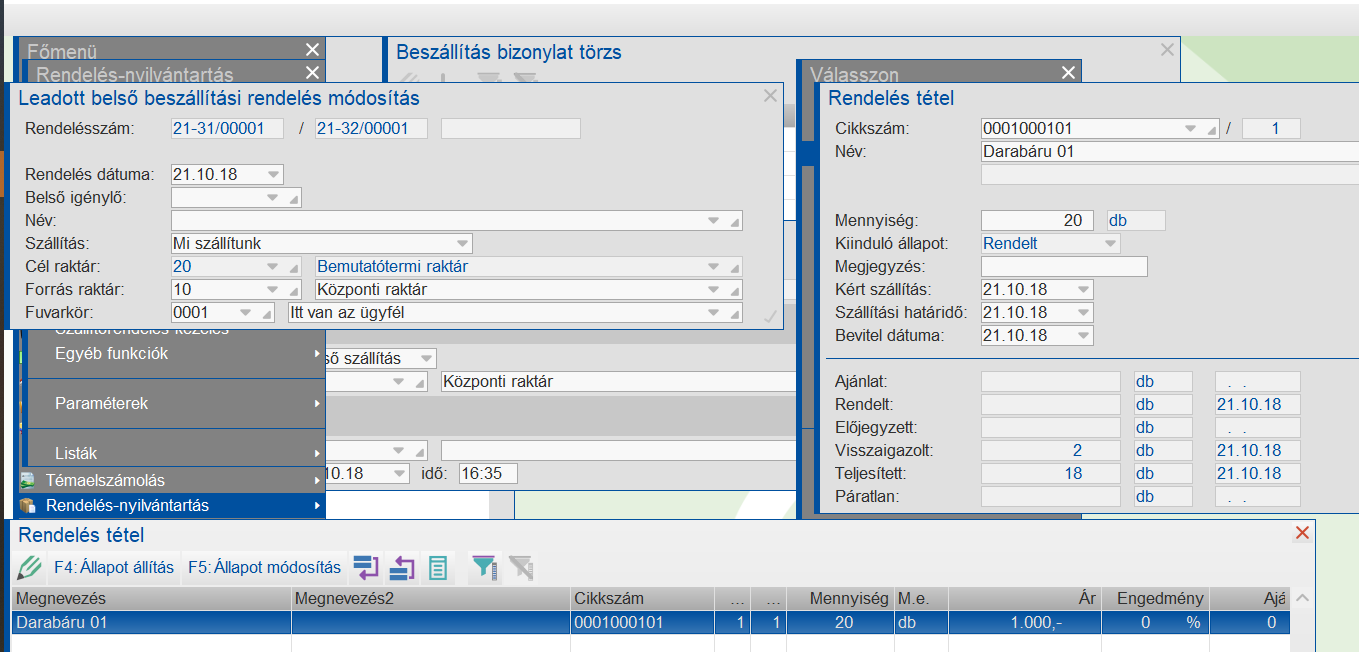Close the Rendelés tétel list with the red X

1302,534
